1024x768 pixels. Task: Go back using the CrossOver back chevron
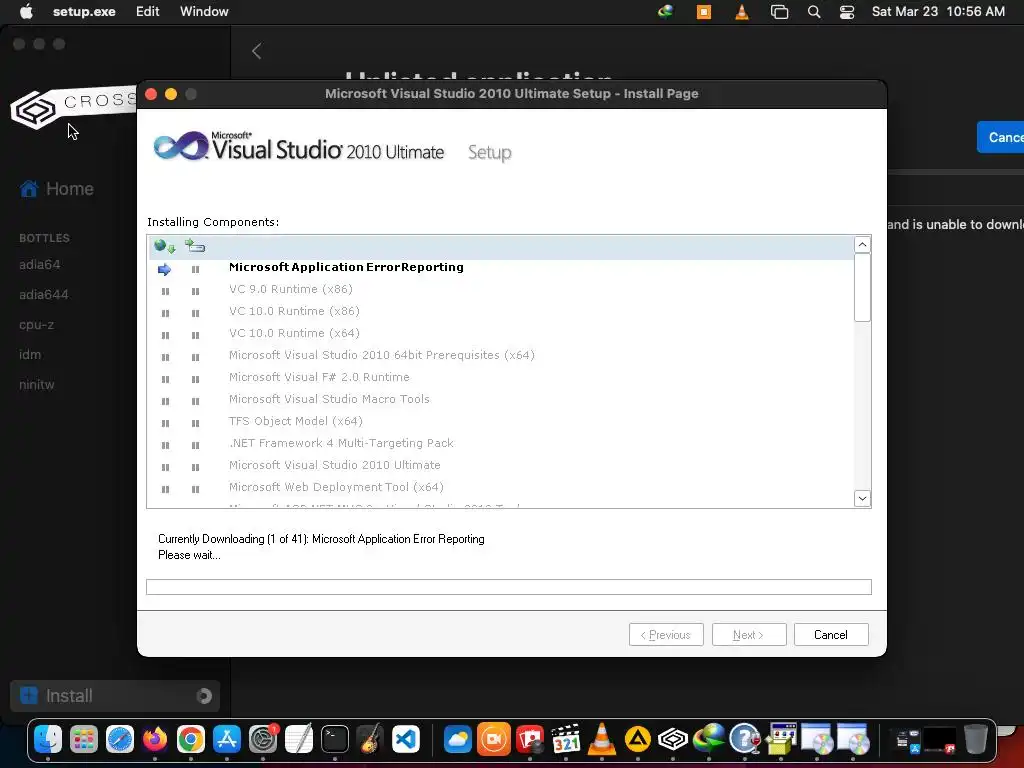tap(257, 51)
